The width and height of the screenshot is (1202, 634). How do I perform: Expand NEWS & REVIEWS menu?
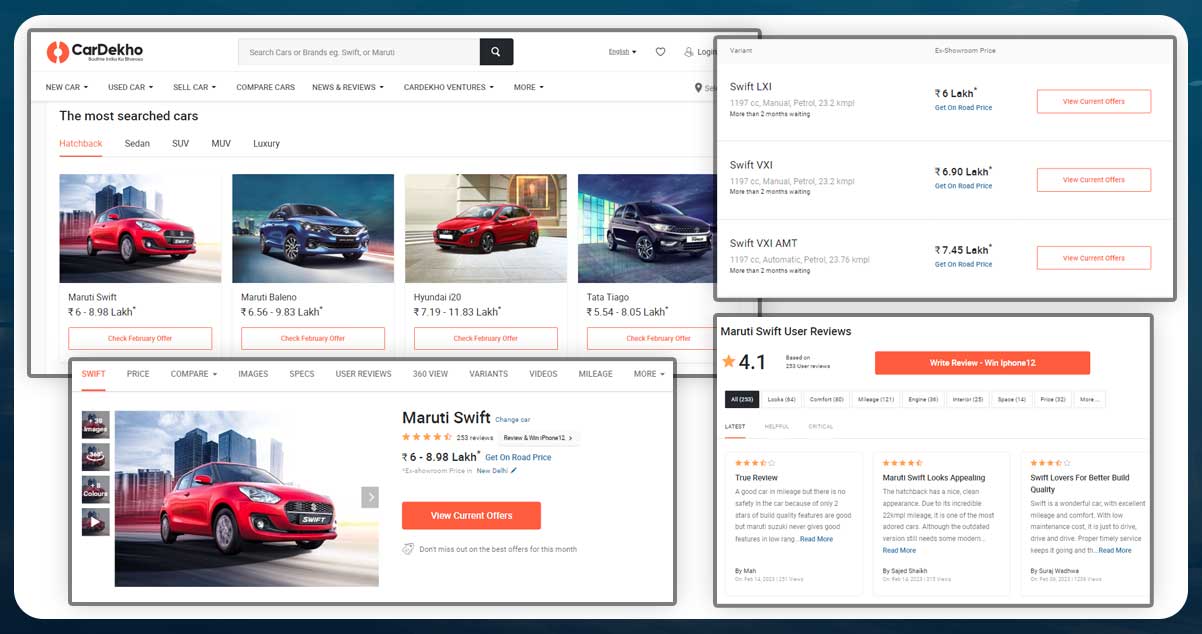click(x=348, y=88)
